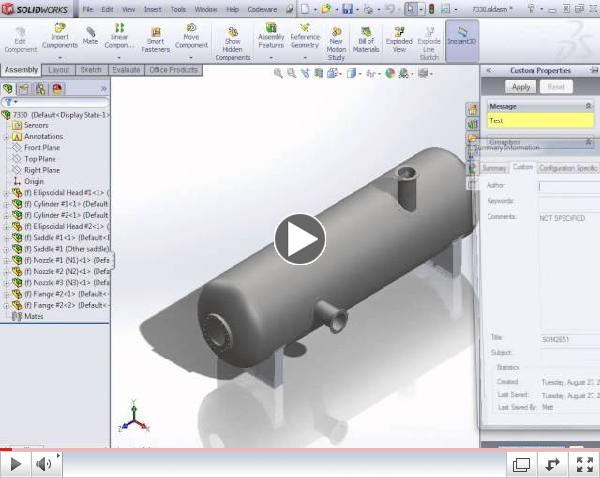Click the video progress bar

300,448
